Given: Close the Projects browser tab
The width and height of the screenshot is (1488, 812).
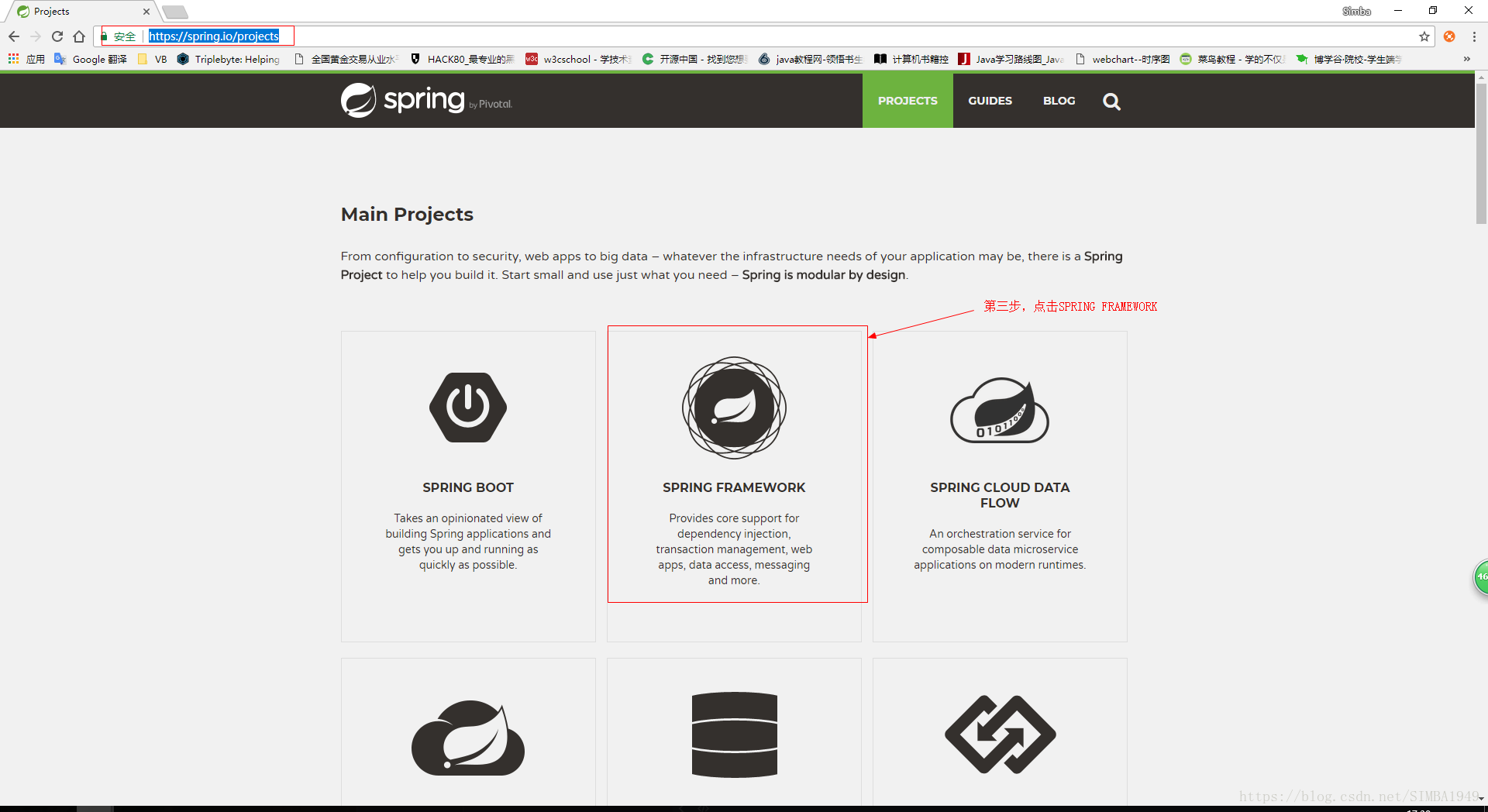Looking at the screenshot, I should [146, 12].
